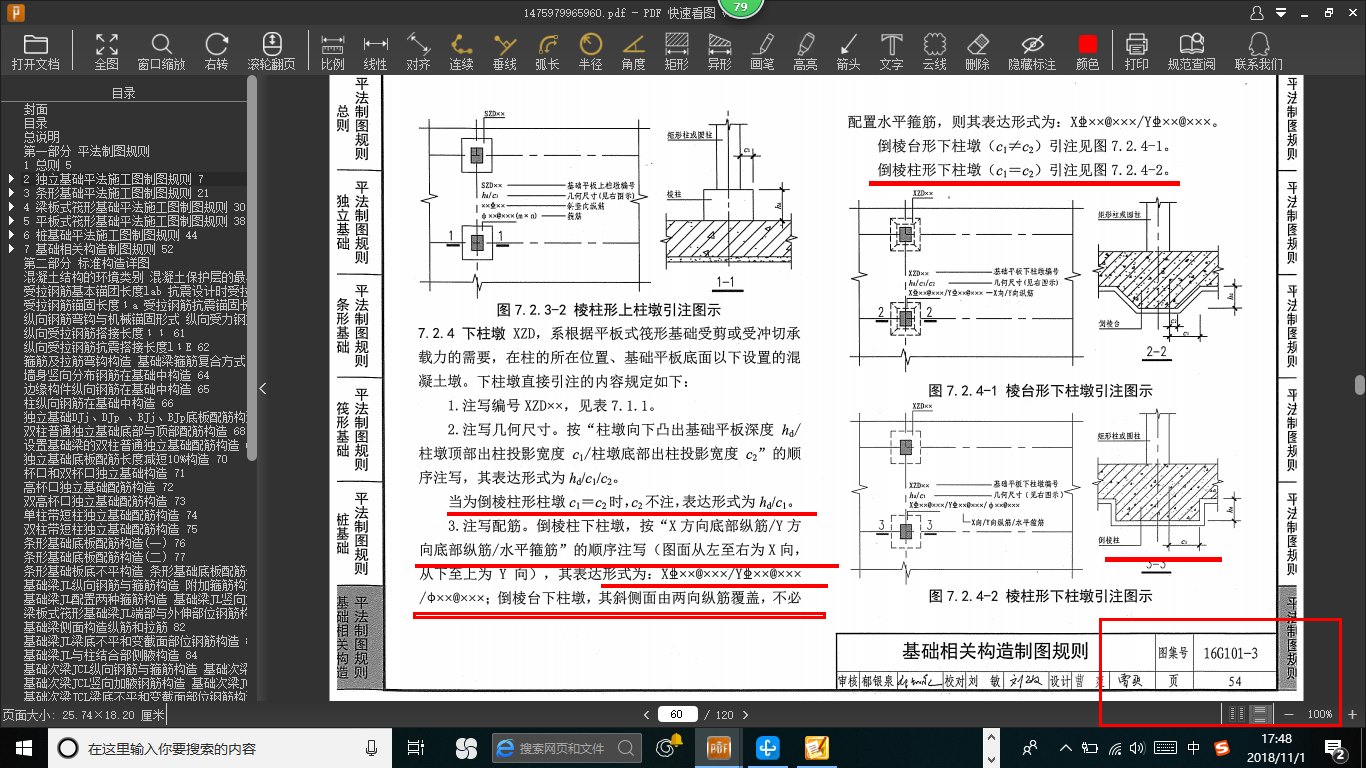
Task: Select the 对齐 aligned measure tool
Action: click(x=418, y=52)
